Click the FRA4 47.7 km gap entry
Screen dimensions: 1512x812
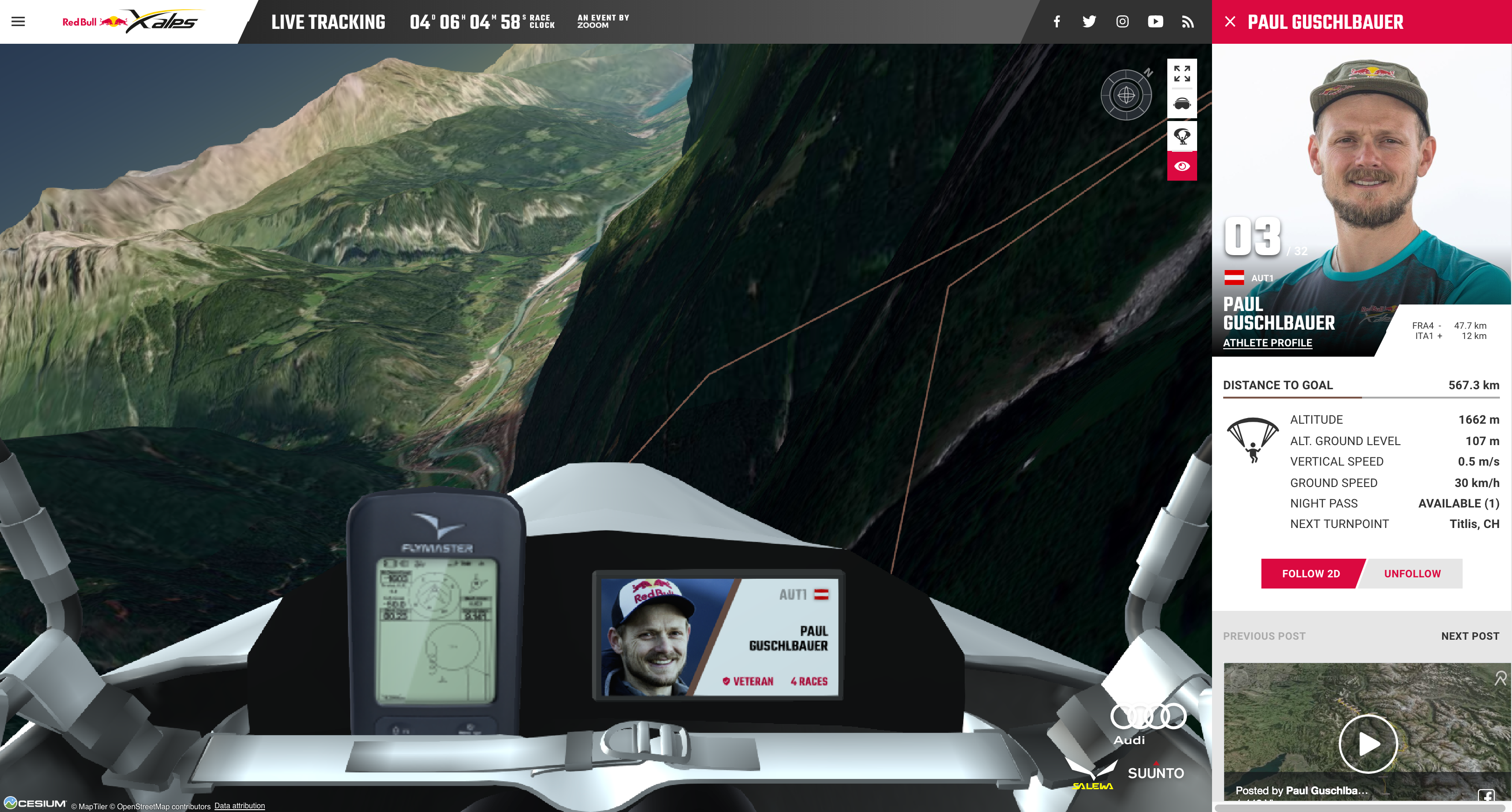tap(1449, 325)
